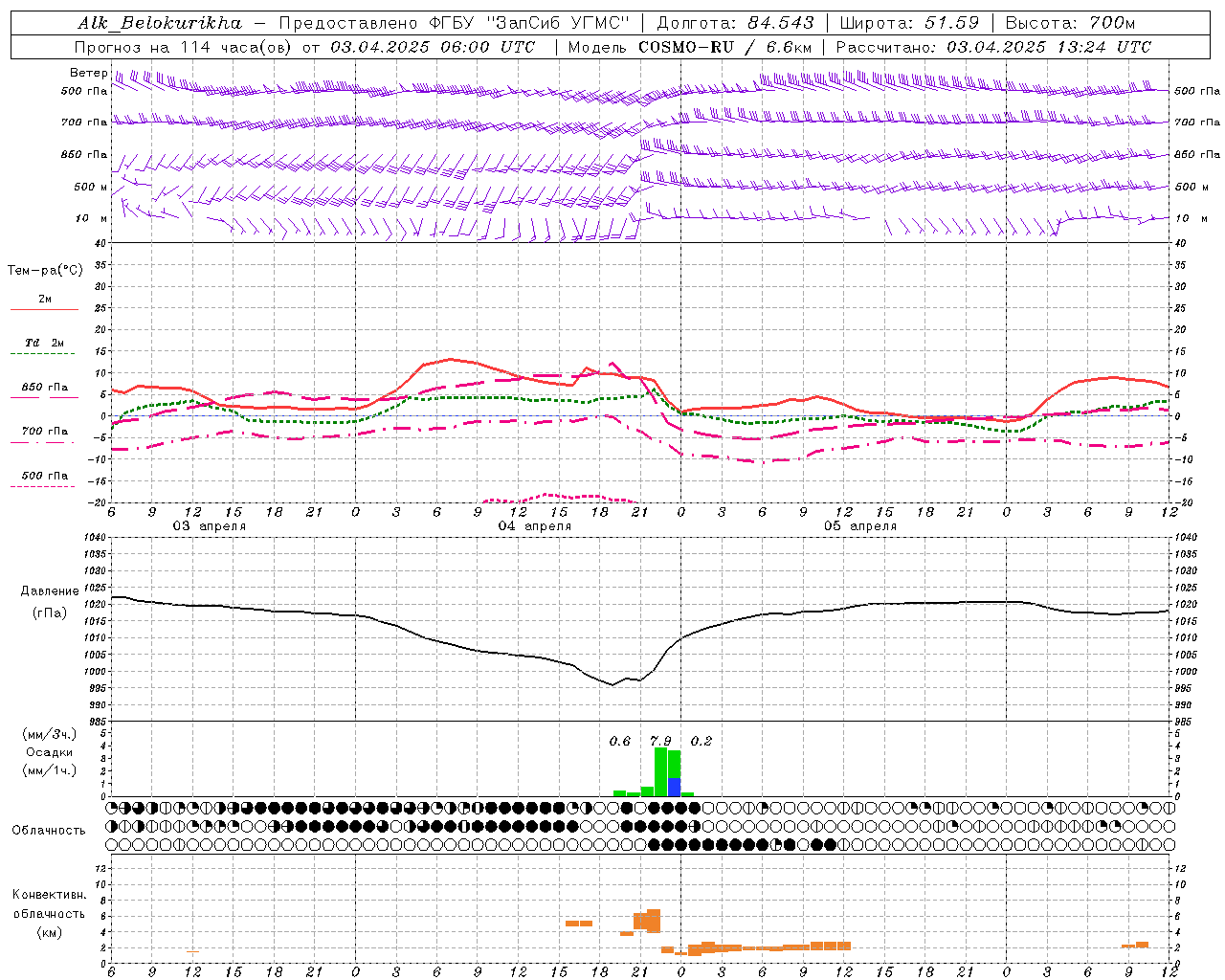Click the longitude value Долгота: 84.543

(x=736, y=23)
